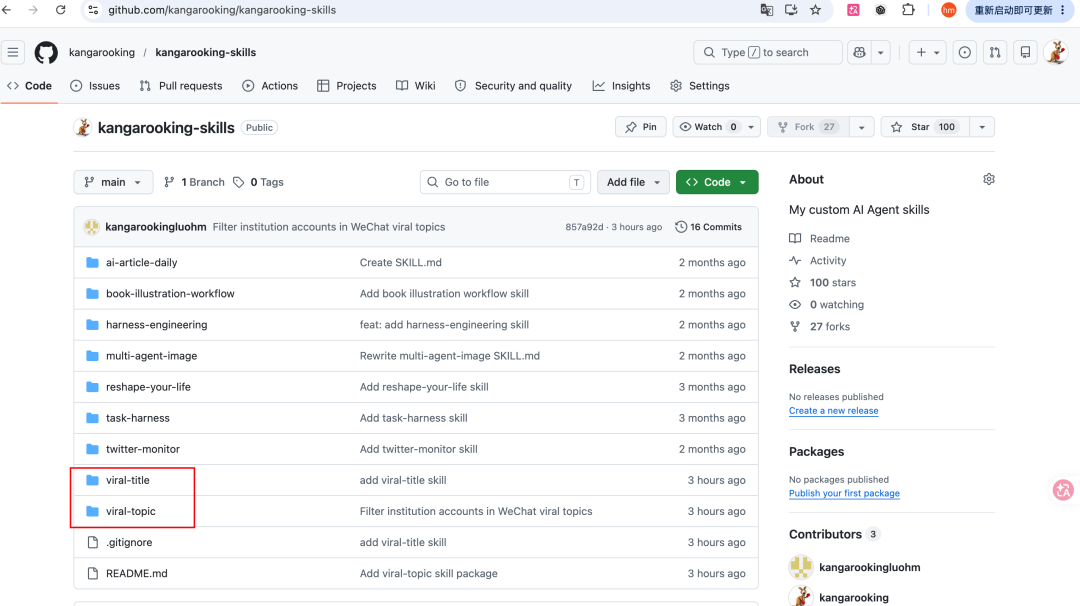Open the task-harness folder
This screenshot has width=1080, height=606.
tap(138, 417)
